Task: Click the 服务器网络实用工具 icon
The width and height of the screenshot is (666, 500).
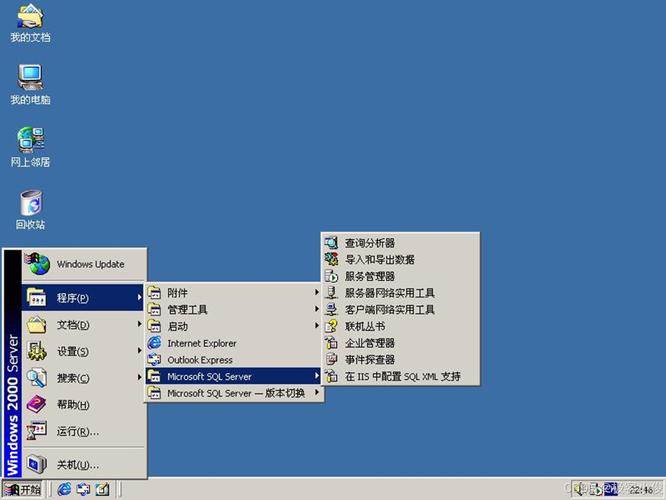Action: (x=331, y=293)
